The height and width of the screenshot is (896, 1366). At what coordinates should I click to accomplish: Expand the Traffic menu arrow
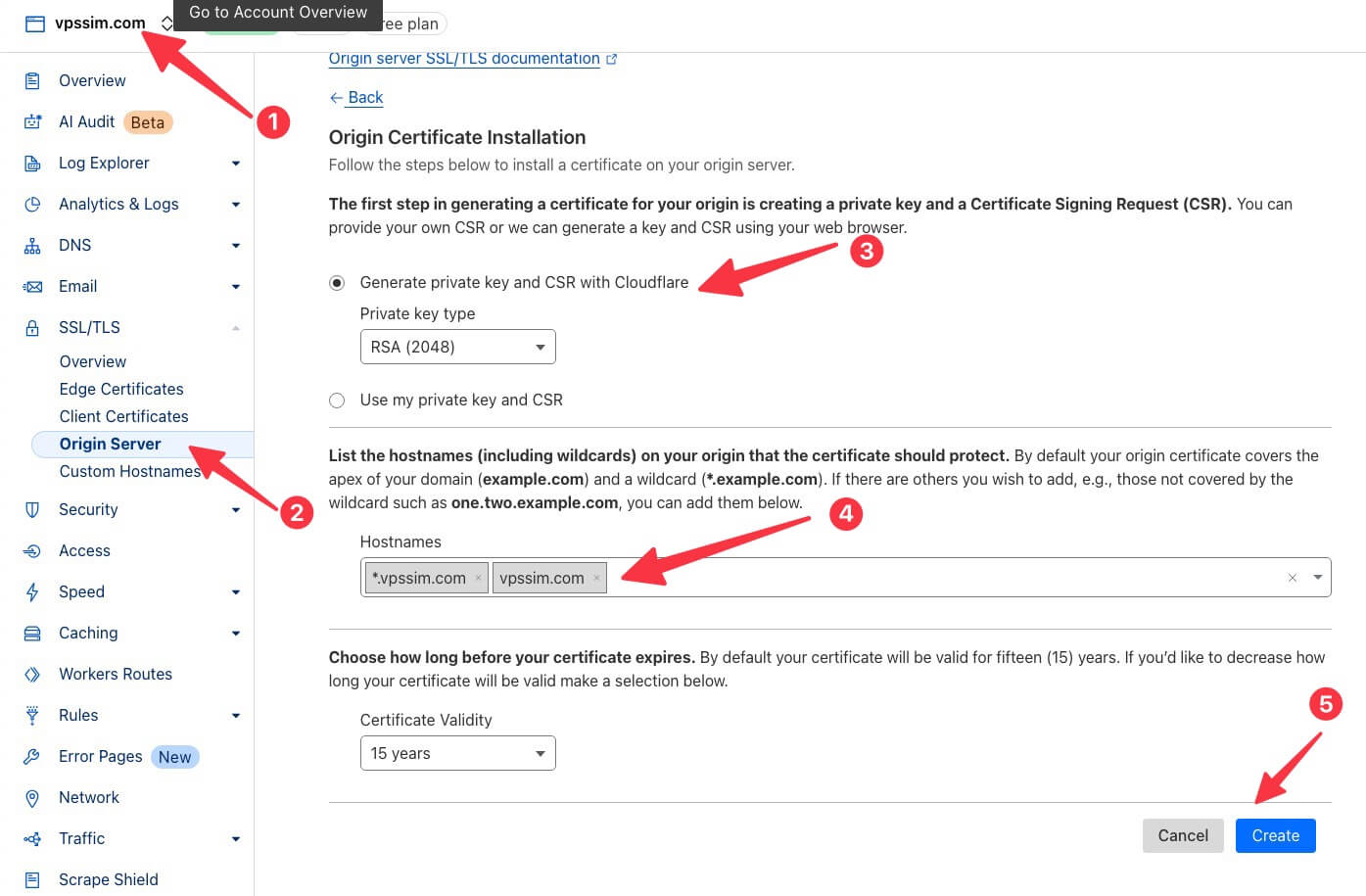pos(236,839)
